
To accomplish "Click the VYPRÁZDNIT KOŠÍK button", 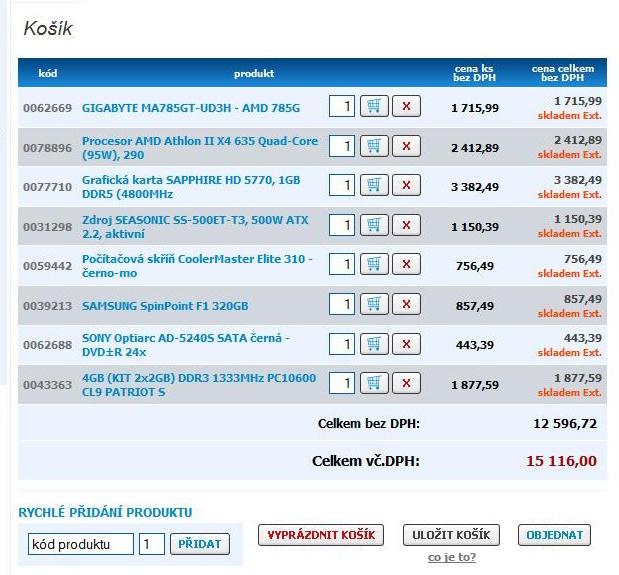I will click(321, 535).
